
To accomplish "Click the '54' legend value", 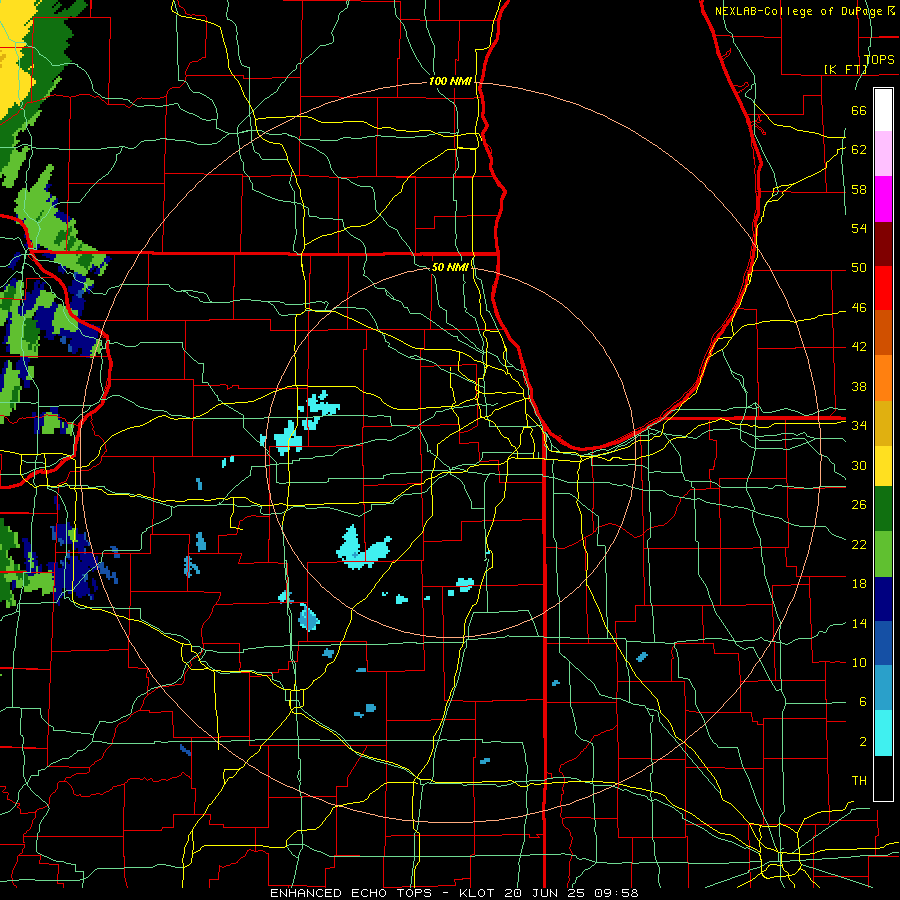I will (x=859, y=228).
